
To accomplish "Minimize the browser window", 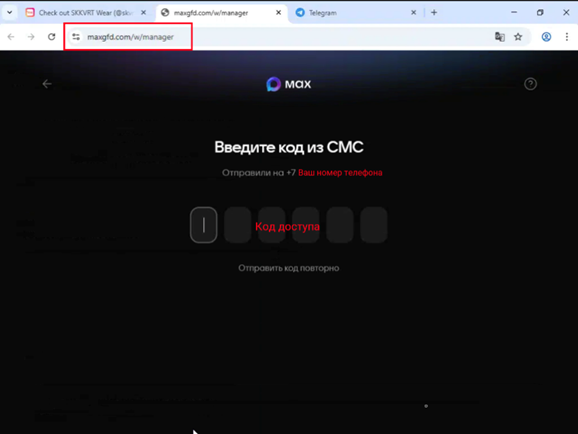I will (514, 13).
